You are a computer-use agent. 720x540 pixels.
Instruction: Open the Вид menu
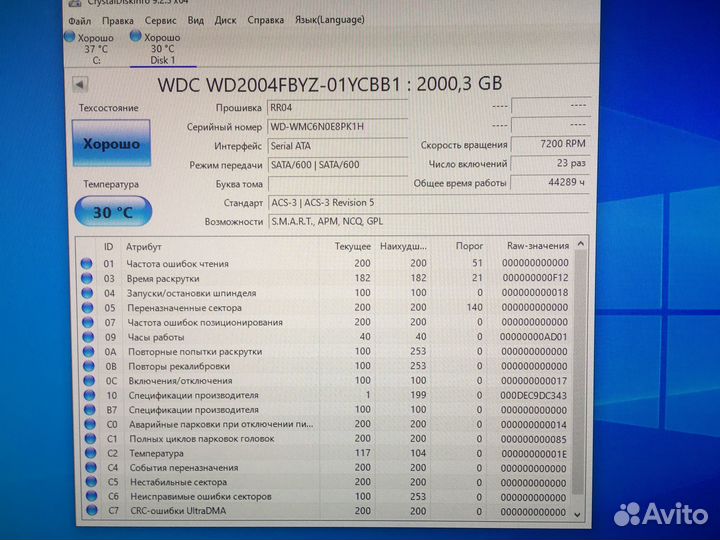(196, 20)
